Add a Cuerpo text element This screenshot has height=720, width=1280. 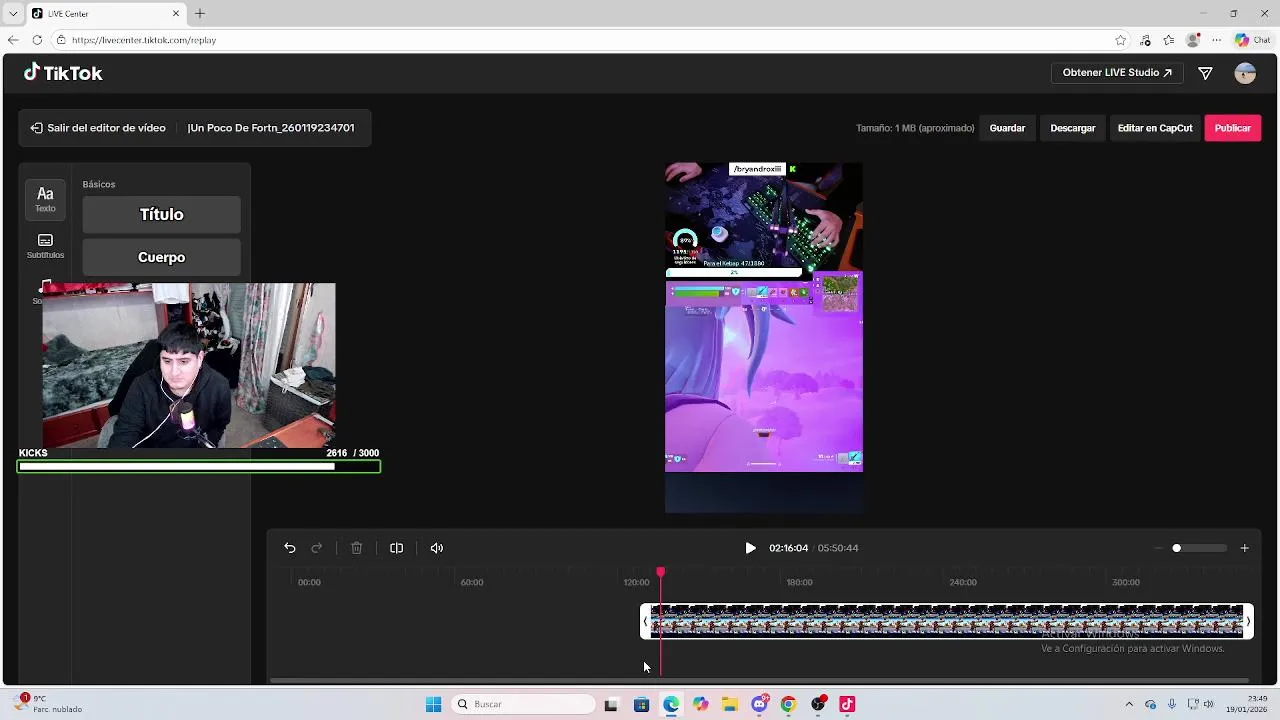pyautogui.click(x=161, y=257)
